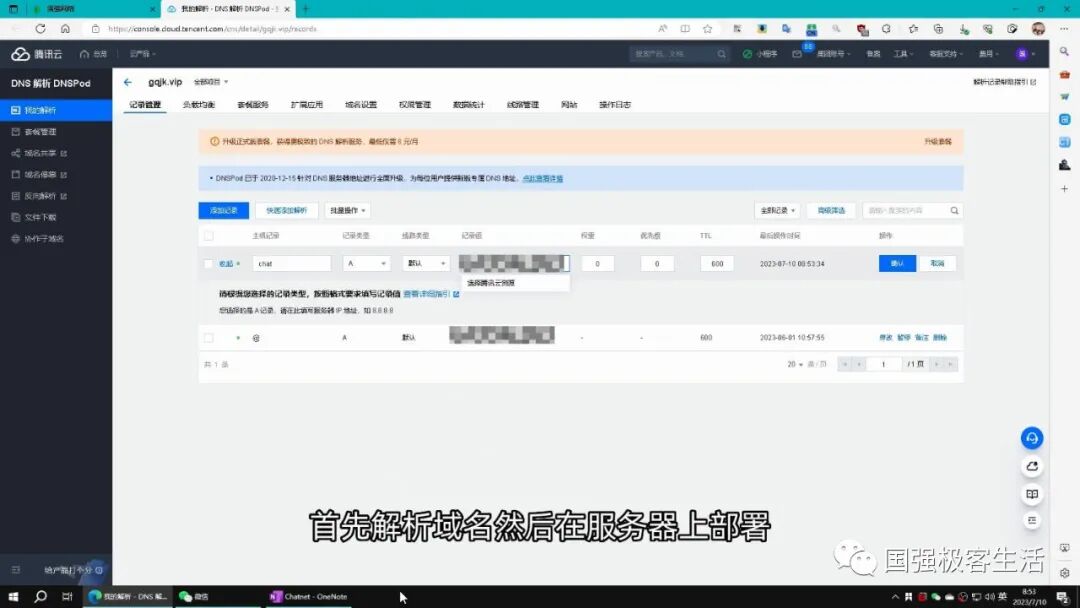Click the delete link in the @ record row
This screenshot has width=1080, height=608.
939,338
